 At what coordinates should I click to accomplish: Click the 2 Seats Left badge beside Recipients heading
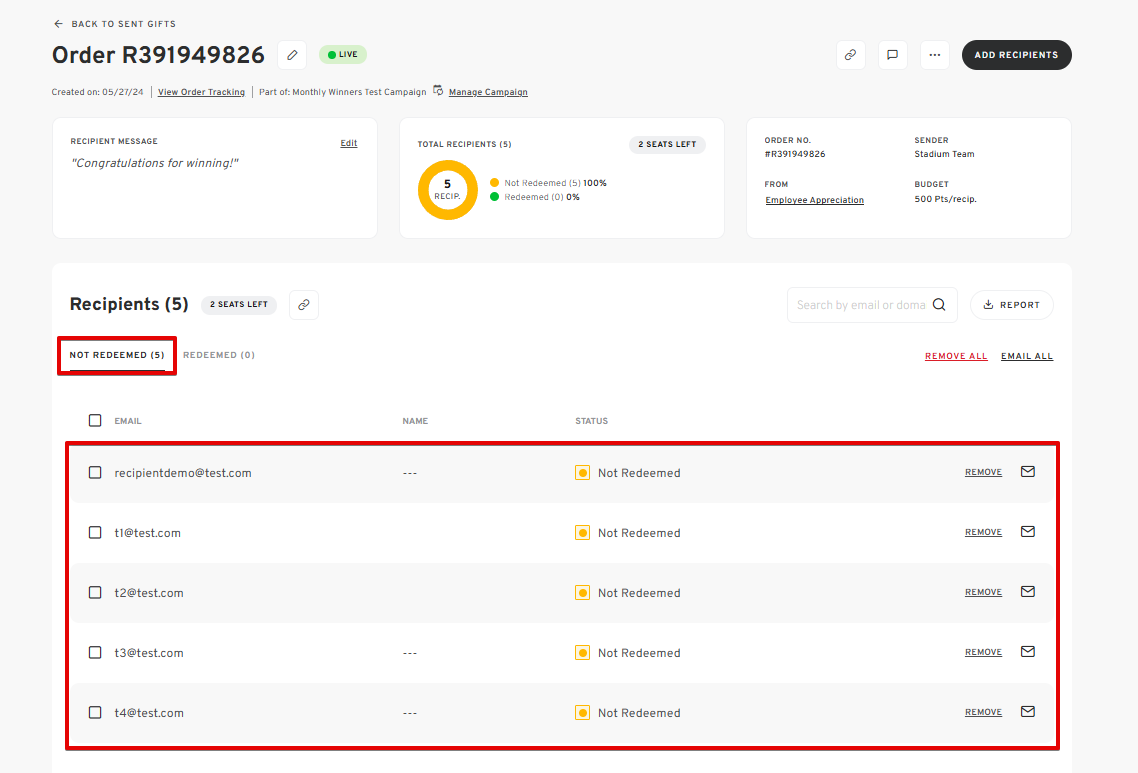[x=239, y=304]
